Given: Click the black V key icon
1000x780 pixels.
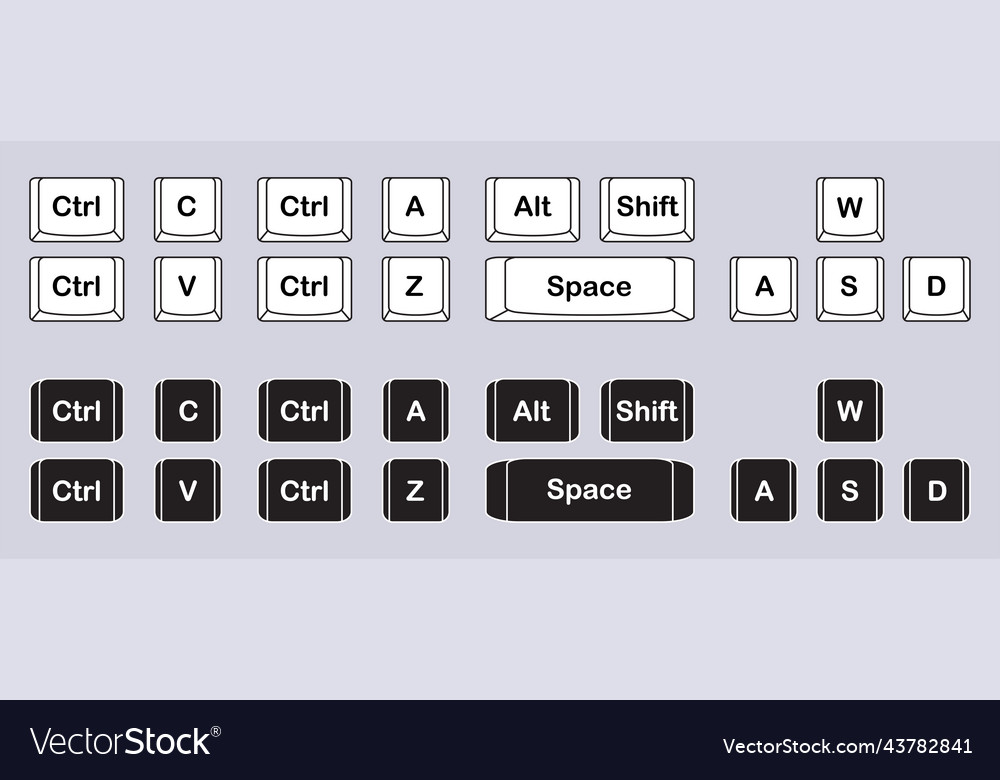Looking at the screenshot, I should (188, 490).
